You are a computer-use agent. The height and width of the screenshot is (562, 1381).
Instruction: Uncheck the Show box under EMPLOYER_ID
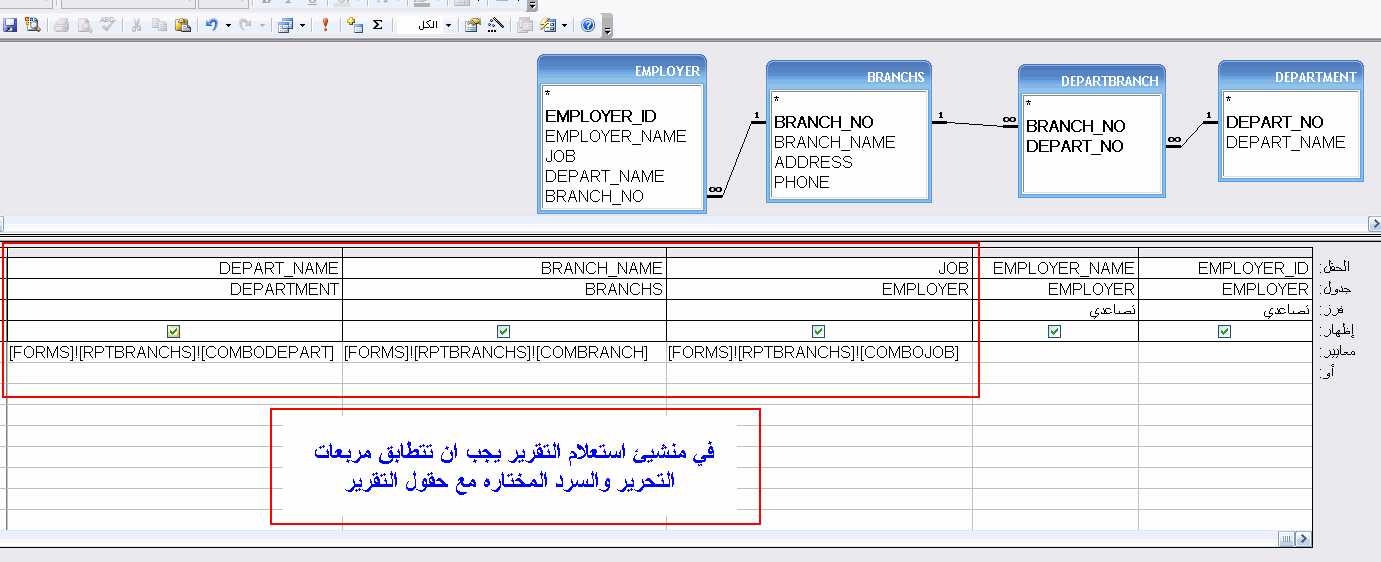click(x=1224, y=331)
